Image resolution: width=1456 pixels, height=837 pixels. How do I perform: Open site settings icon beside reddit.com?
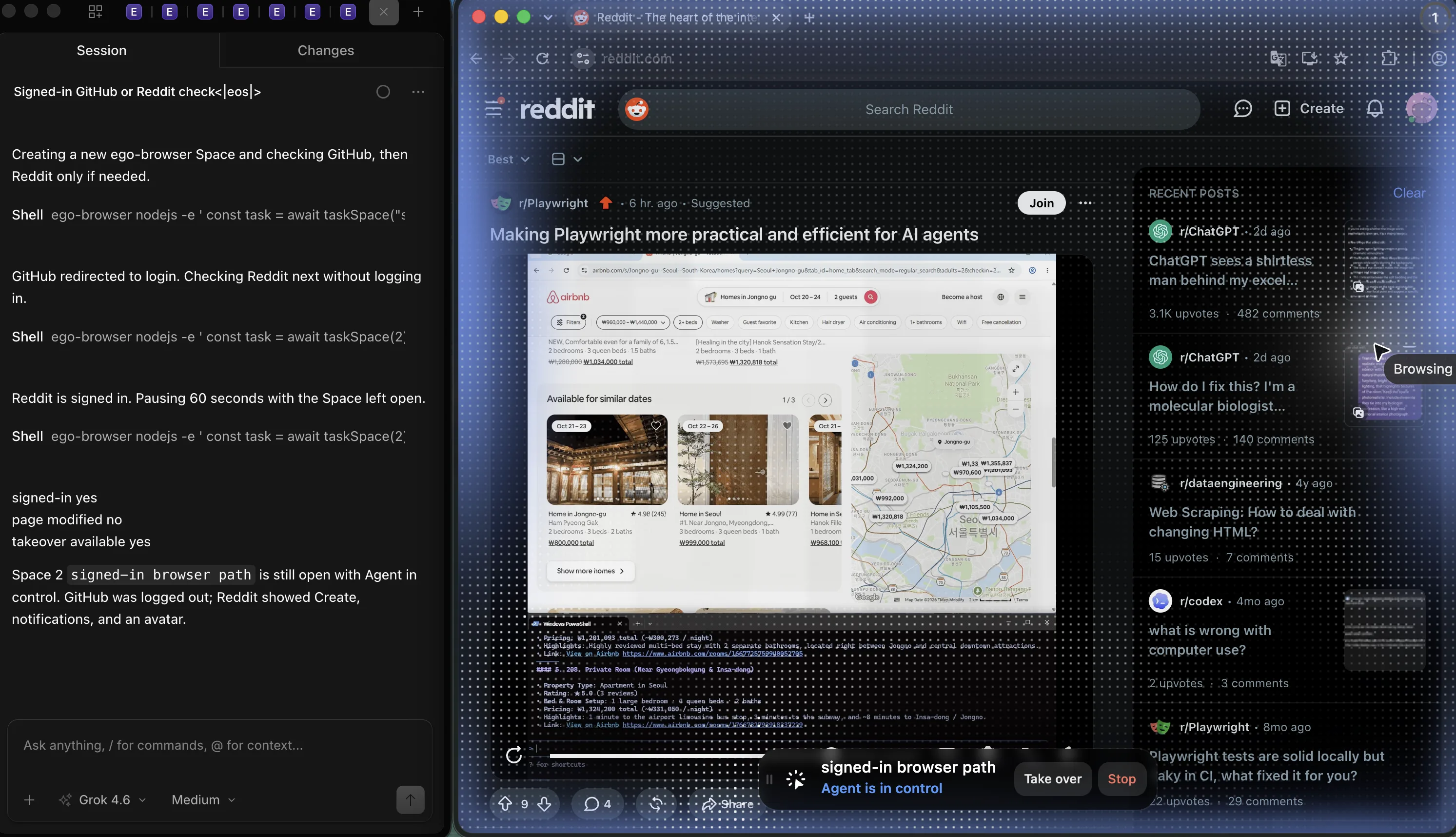[x=583, y=59]
